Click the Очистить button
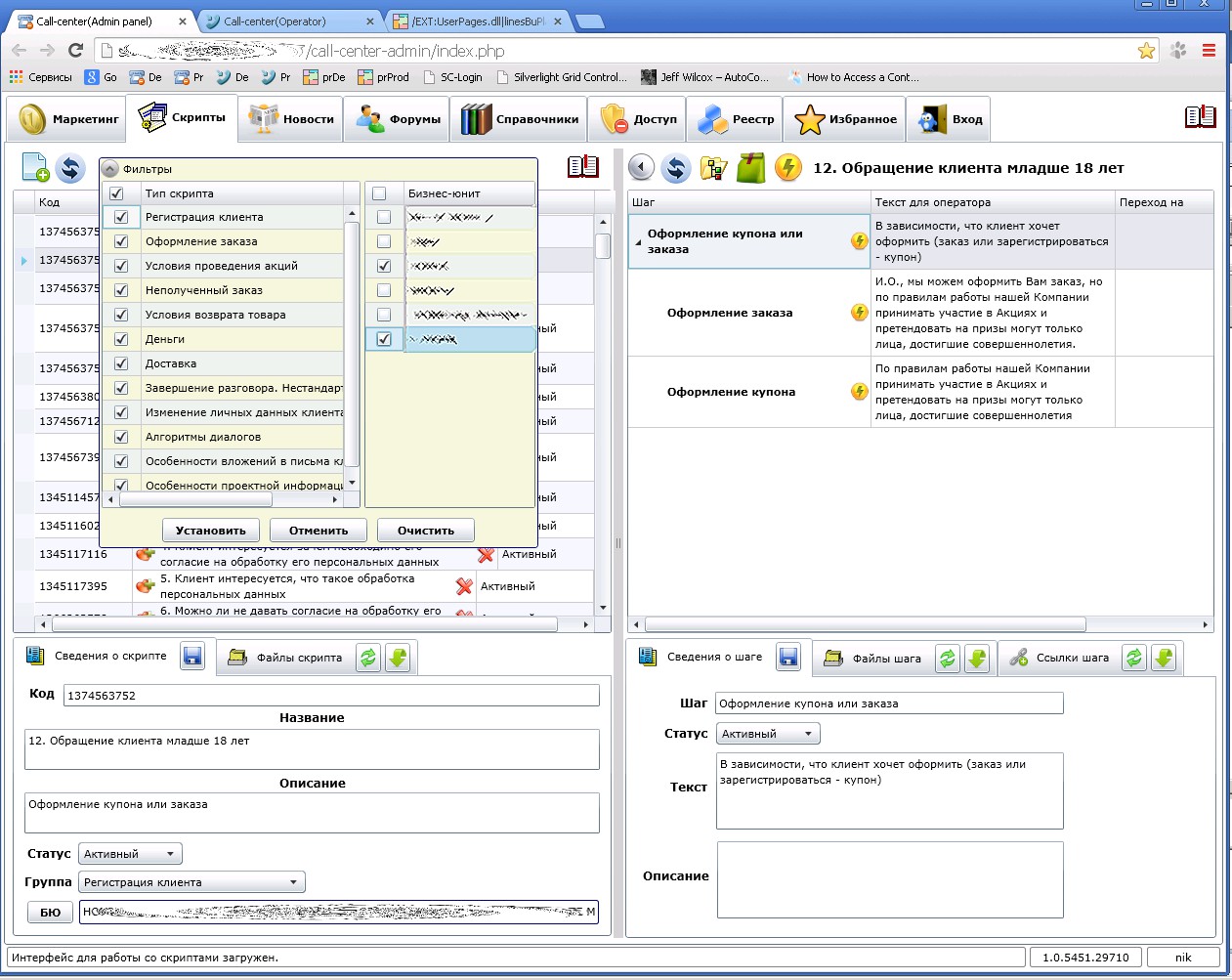The width and height of the screenshot is (1232, 980). (426, 531)
